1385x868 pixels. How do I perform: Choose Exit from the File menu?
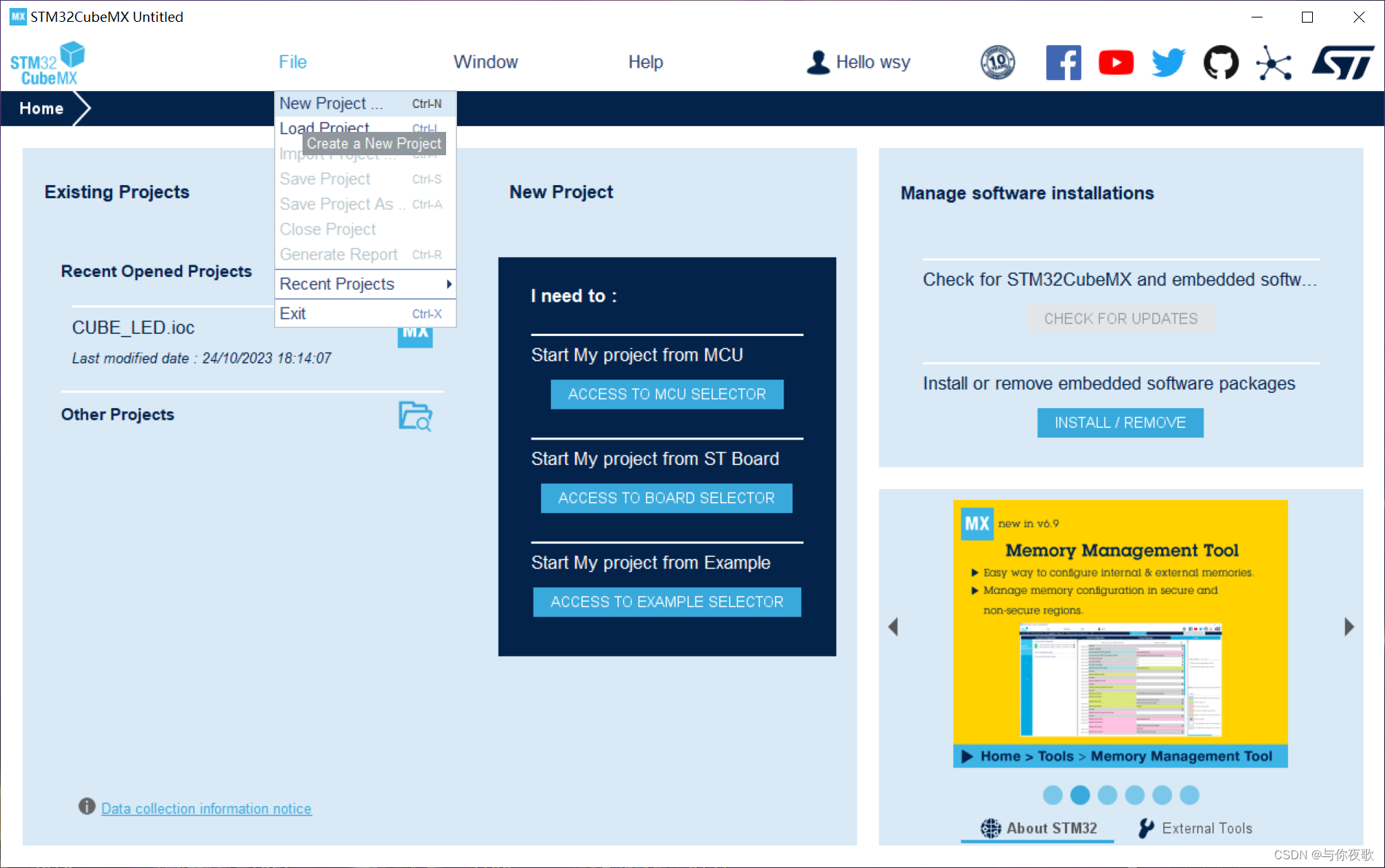coord(365,313)
